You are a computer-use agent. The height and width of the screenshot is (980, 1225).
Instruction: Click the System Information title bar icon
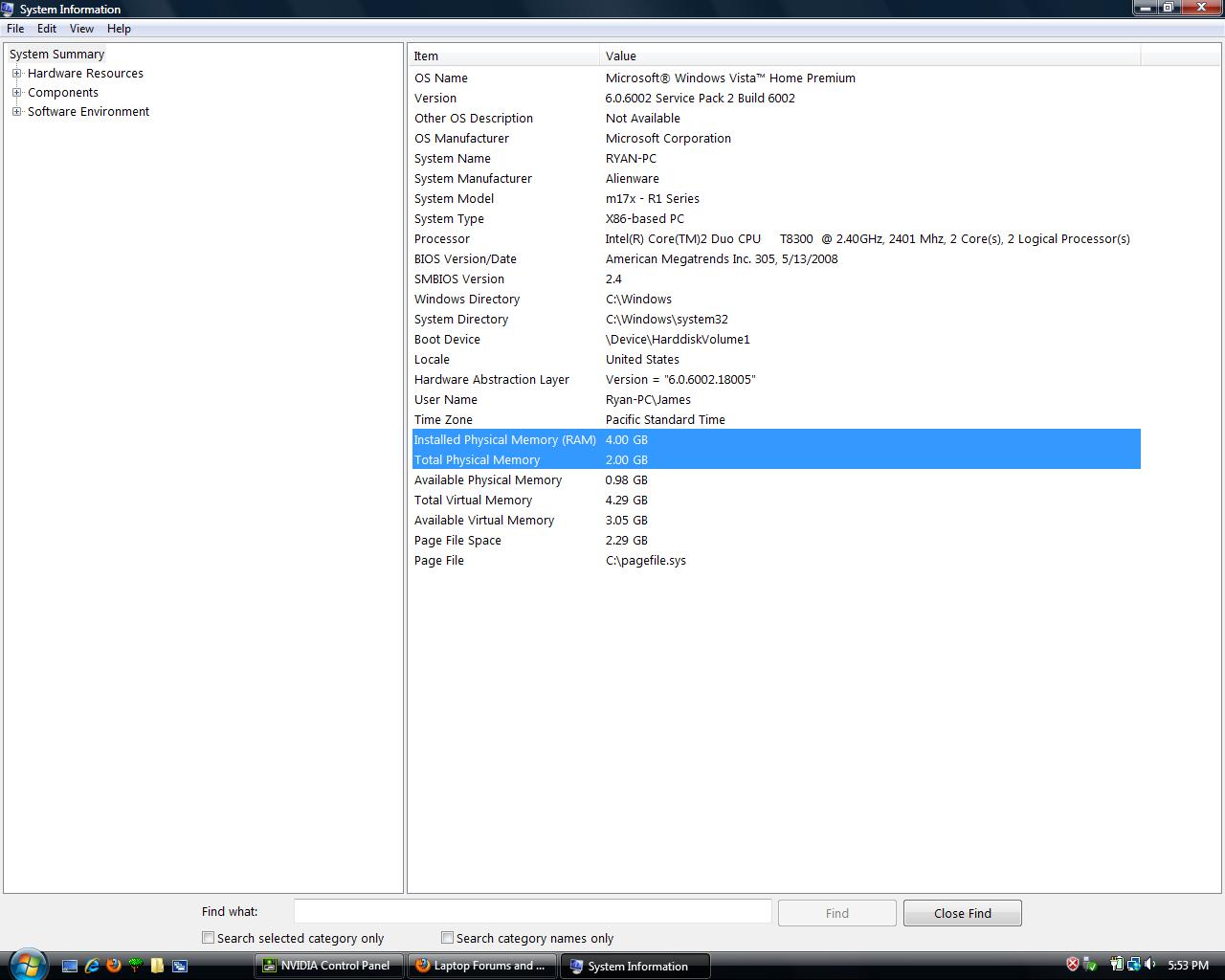[x=9, y=9]
